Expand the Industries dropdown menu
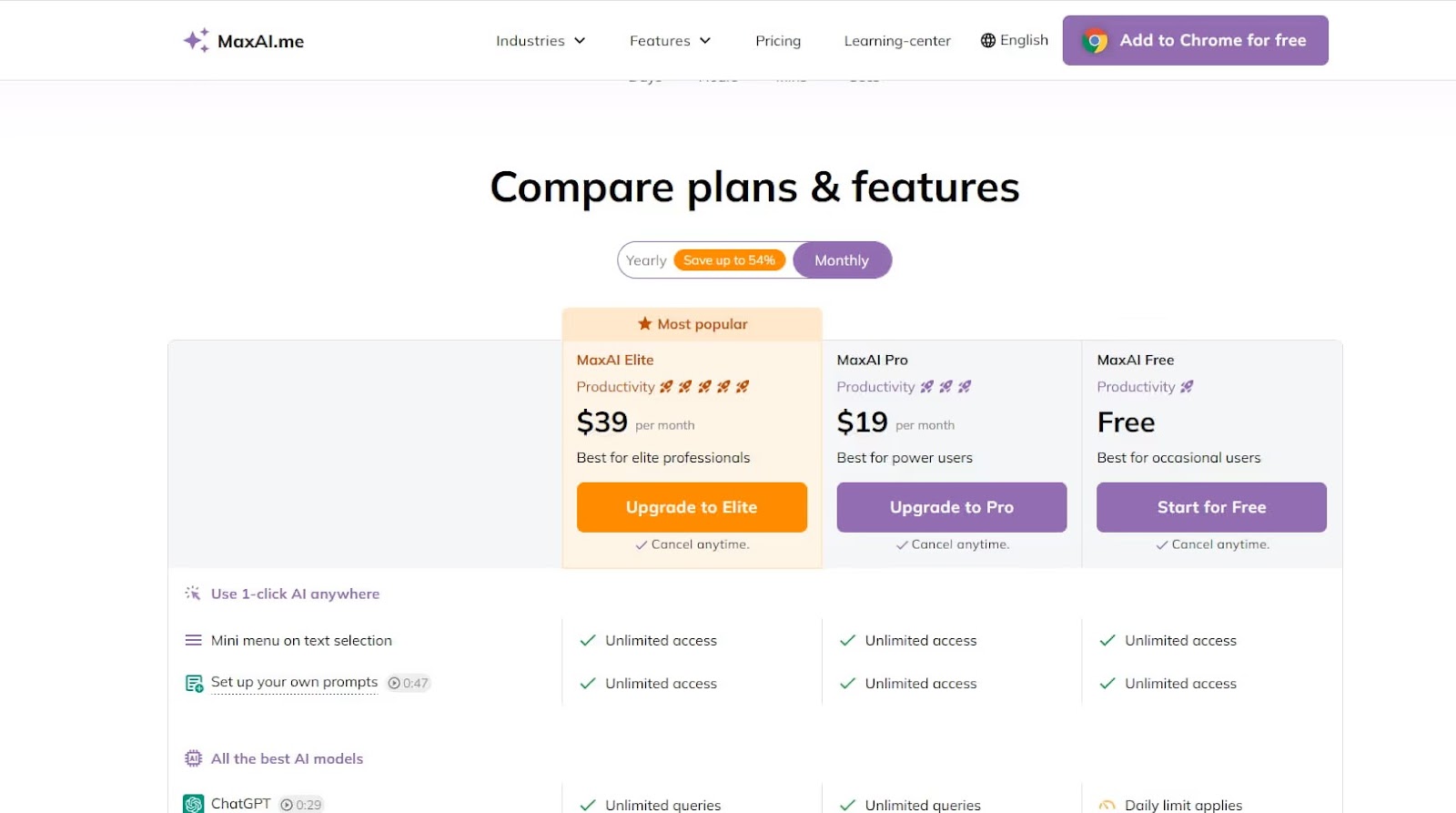This screenshot has height=813, width=1456. point(541,41)
